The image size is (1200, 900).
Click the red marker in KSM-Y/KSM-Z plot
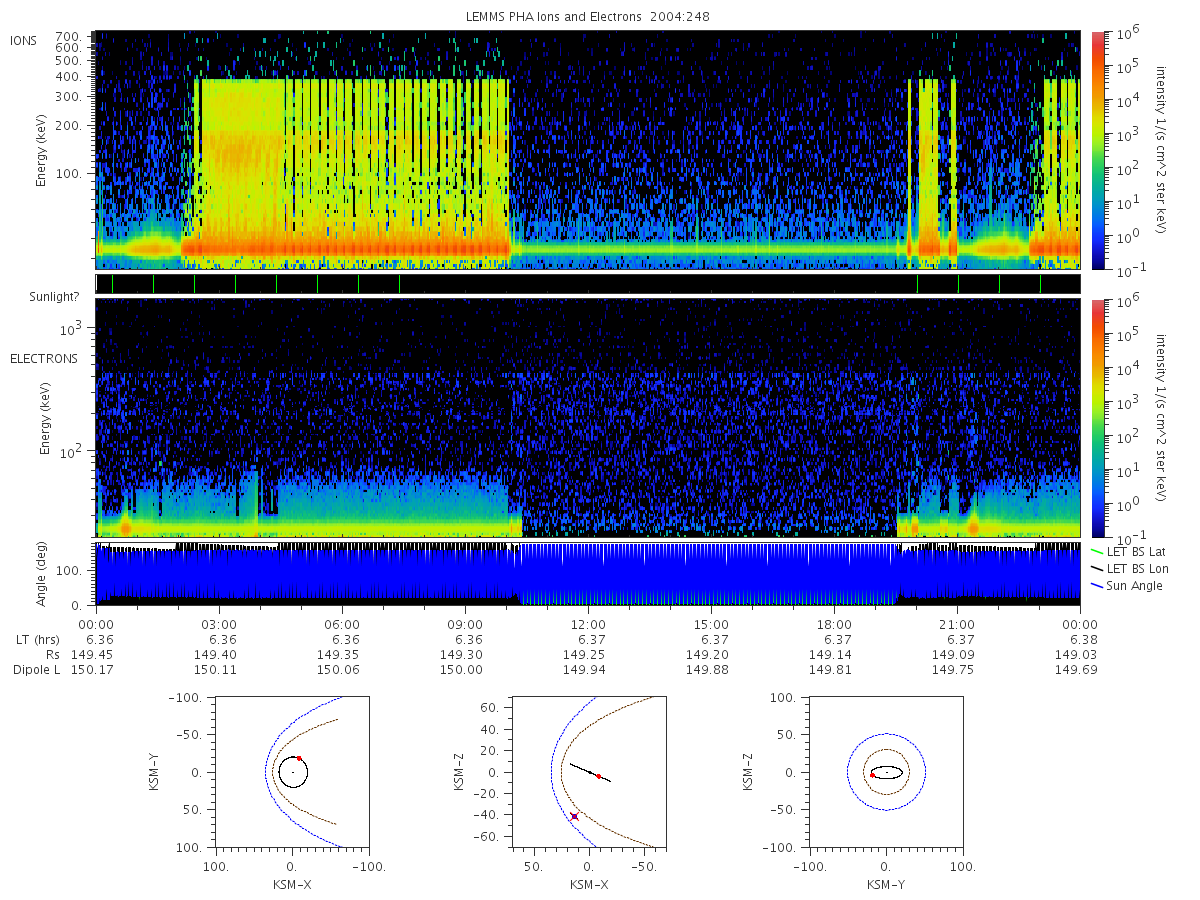tap(873, 775)
